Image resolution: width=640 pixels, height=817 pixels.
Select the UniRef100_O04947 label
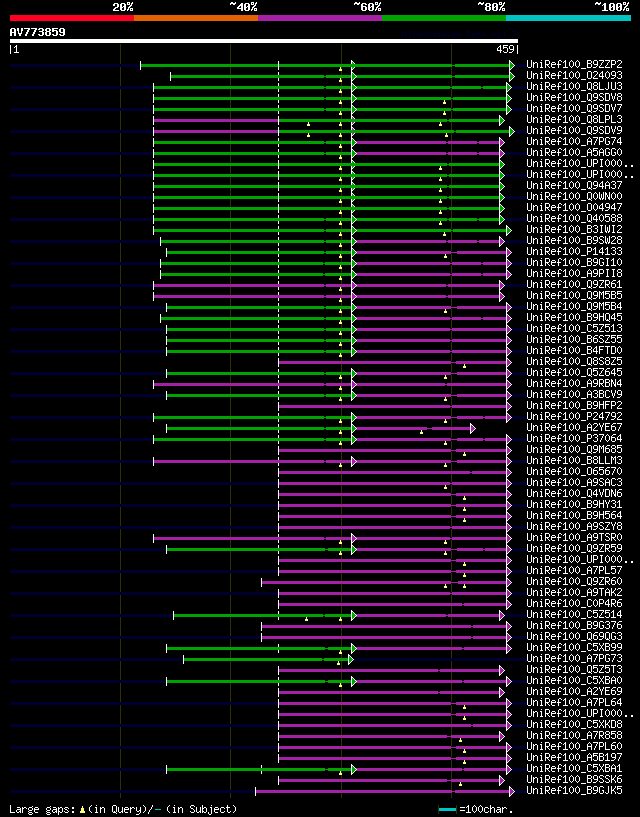pos(574,207)
